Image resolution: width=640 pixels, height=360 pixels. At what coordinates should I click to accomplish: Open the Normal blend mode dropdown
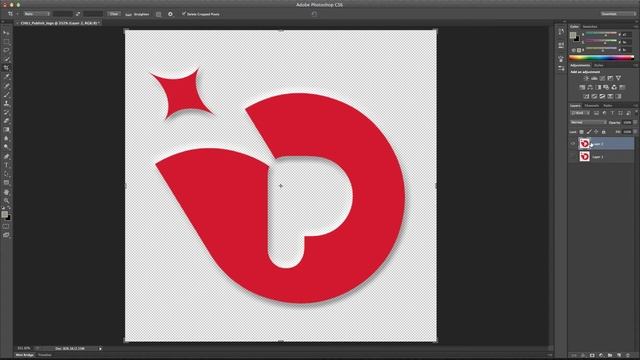click(x=588, y=122)
